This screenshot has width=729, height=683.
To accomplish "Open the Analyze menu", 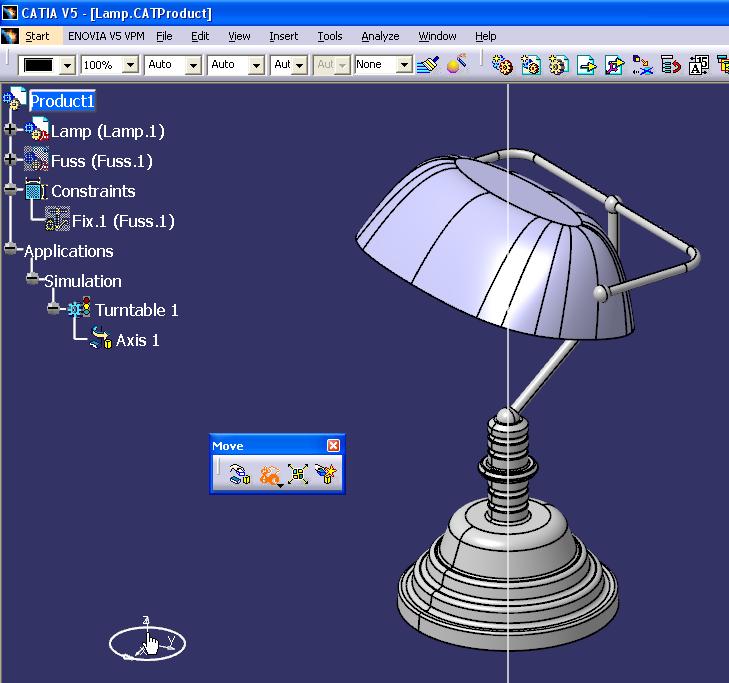I will [x=380, y=36].
